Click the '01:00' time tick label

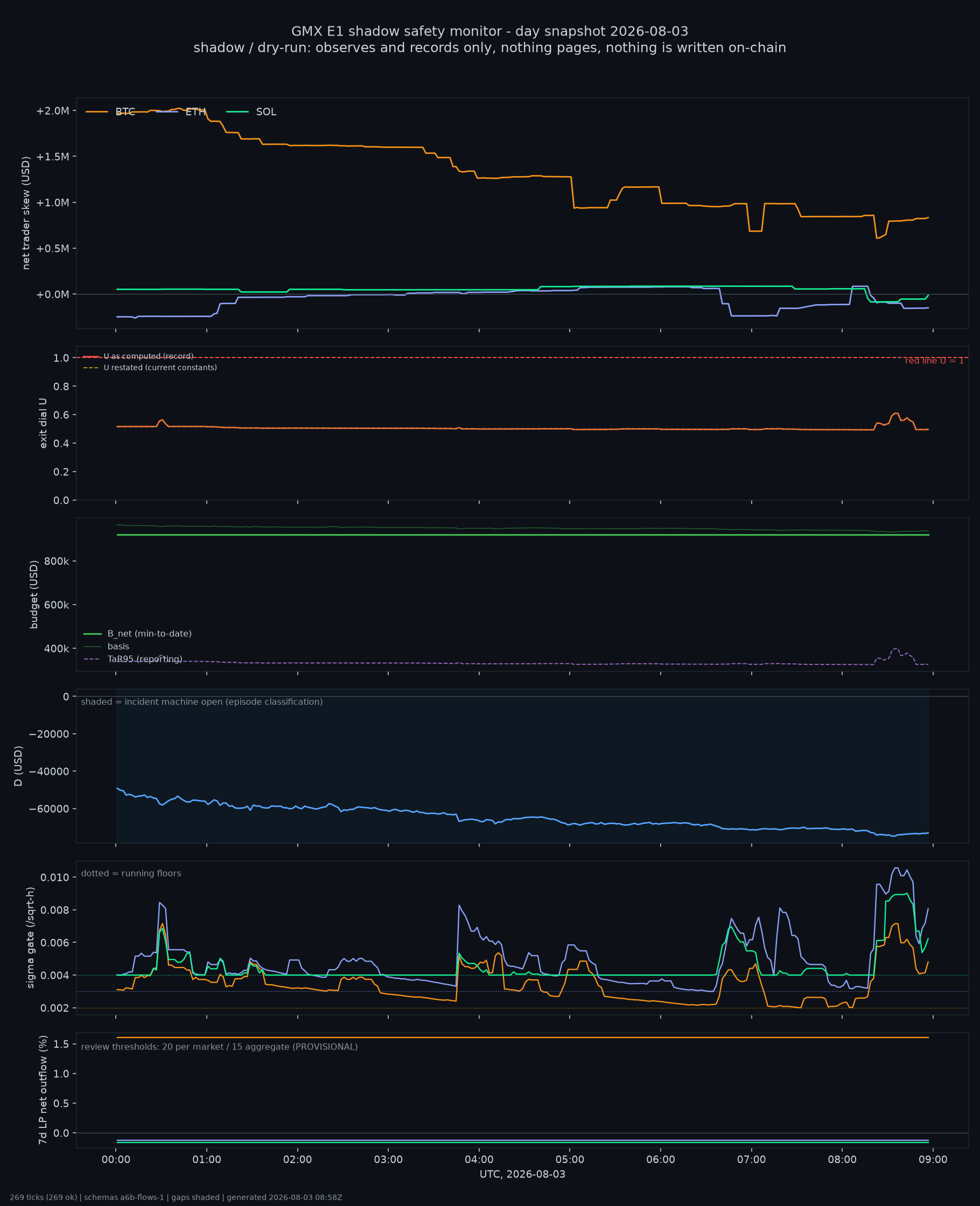tap(207, 1160)
